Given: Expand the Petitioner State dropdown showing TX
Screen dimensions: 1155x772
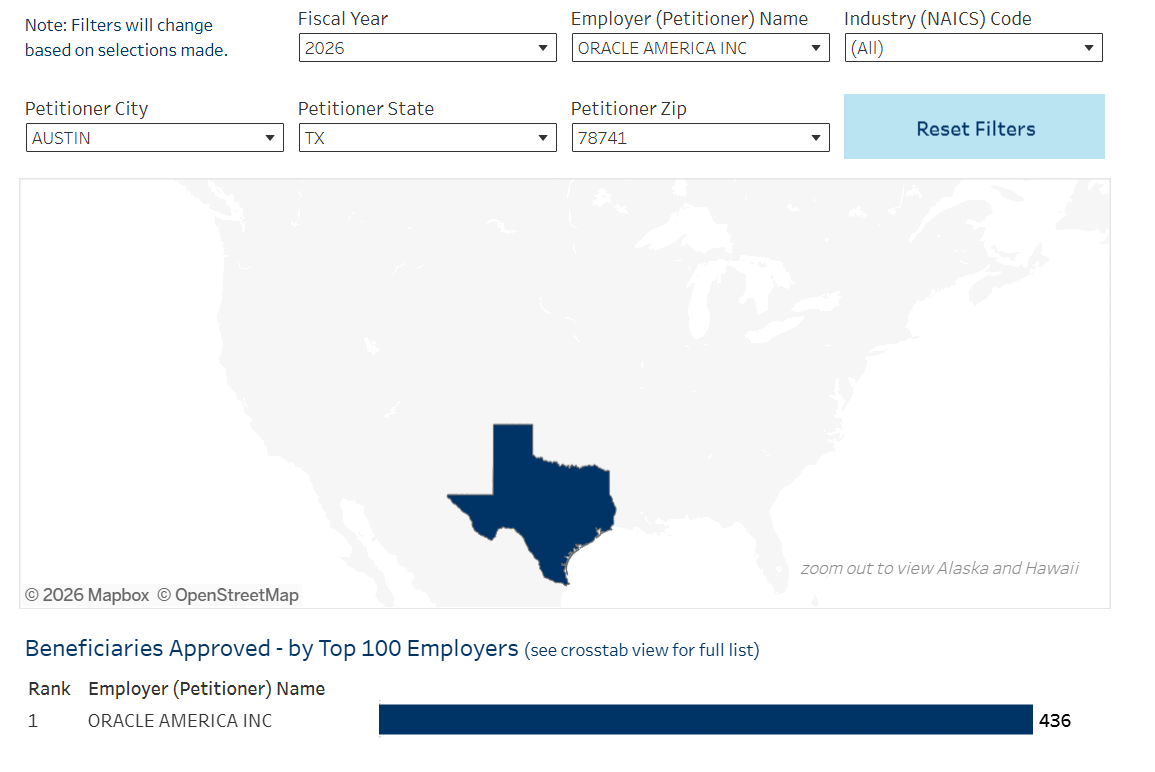Looking at the screenshot, I should [427, 138].
